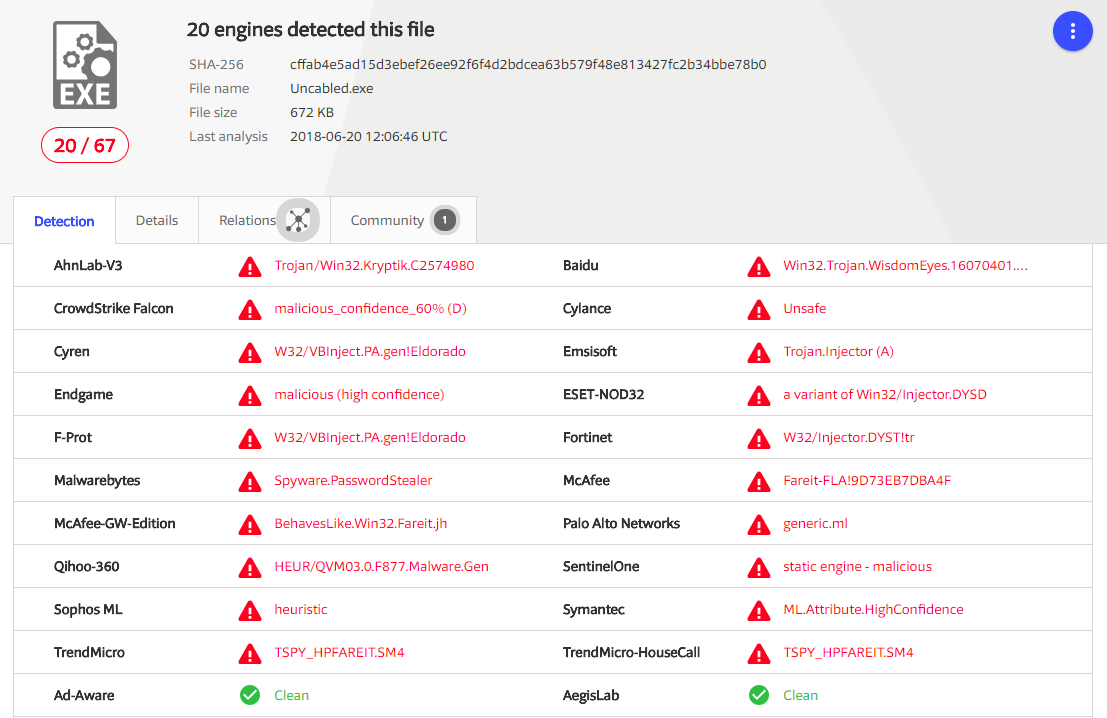The height and width of the screenshot is (718, 1107).
Task: Click the red warning icon beside AhnLab-V3
Action: point(250,267)
